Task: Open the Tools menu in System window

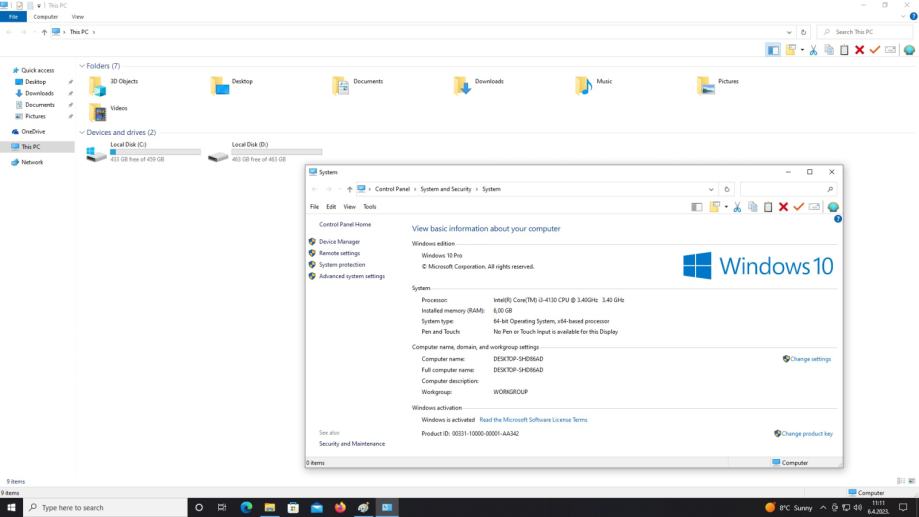Action: tap(369, 207)
